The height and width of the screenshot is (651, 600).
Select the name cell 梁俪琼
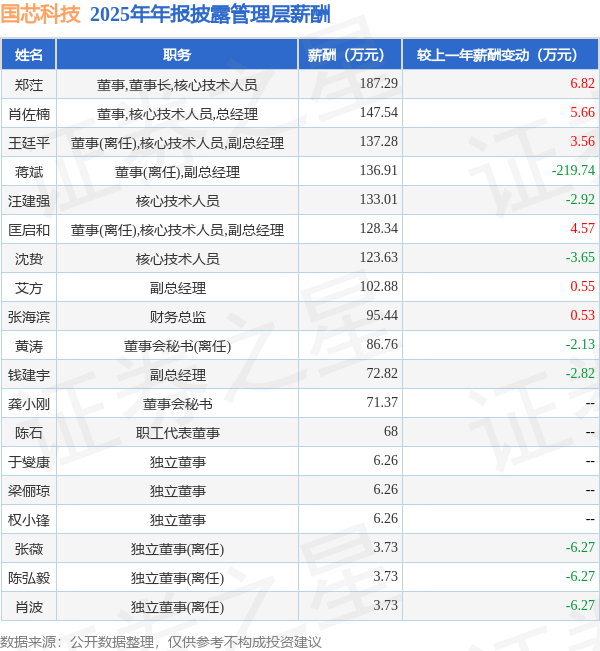[29, 491]
